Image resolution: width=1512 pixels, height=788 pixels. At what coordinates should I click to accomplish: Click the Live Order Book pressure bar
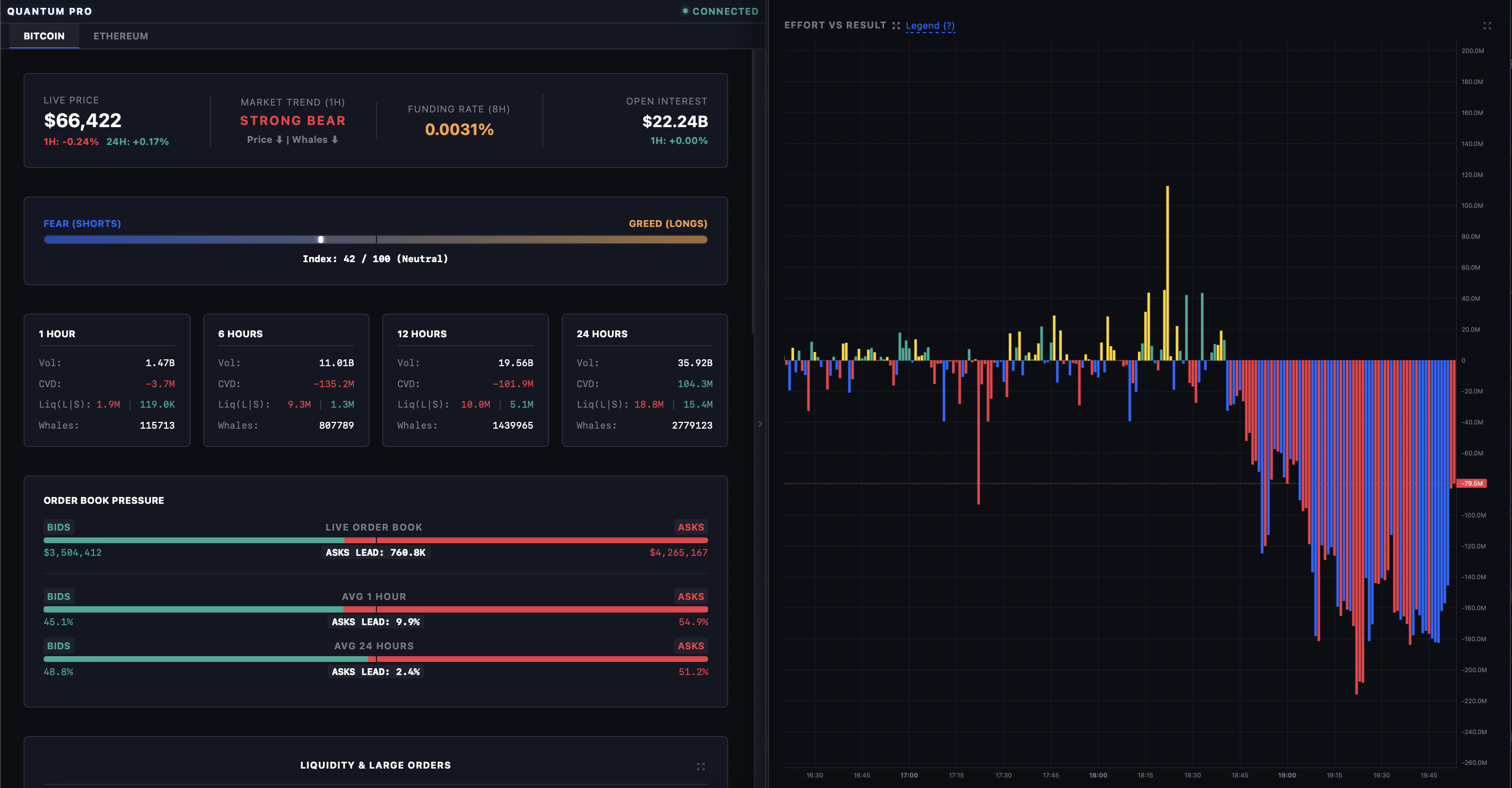(x=376, y=540)
